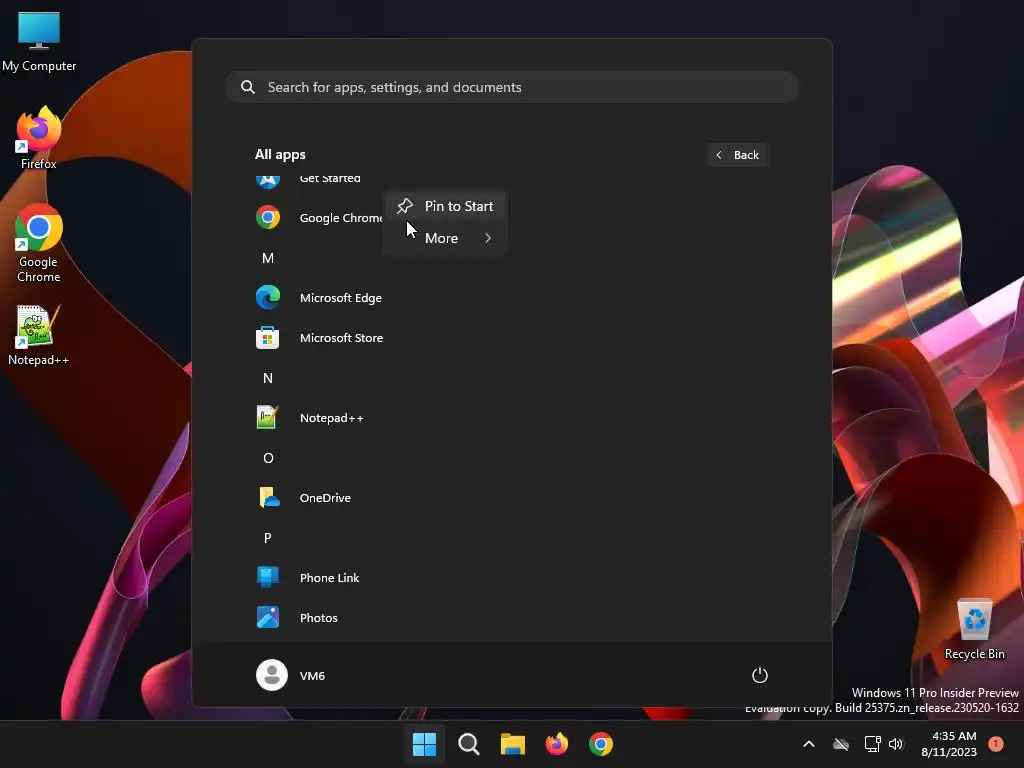This screenshot has height=768, width=1024.
Task: Open the VM6 user account avatar
Action: (272, 675)
